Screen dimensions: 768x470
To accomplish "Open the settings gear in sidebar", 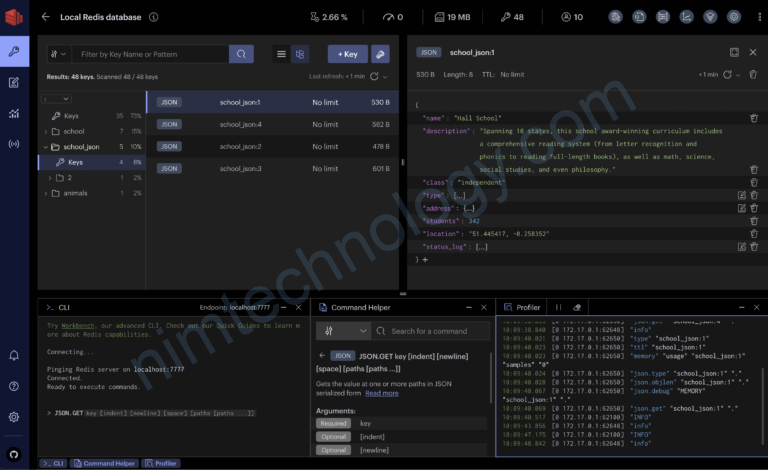I will click(14, 417).
